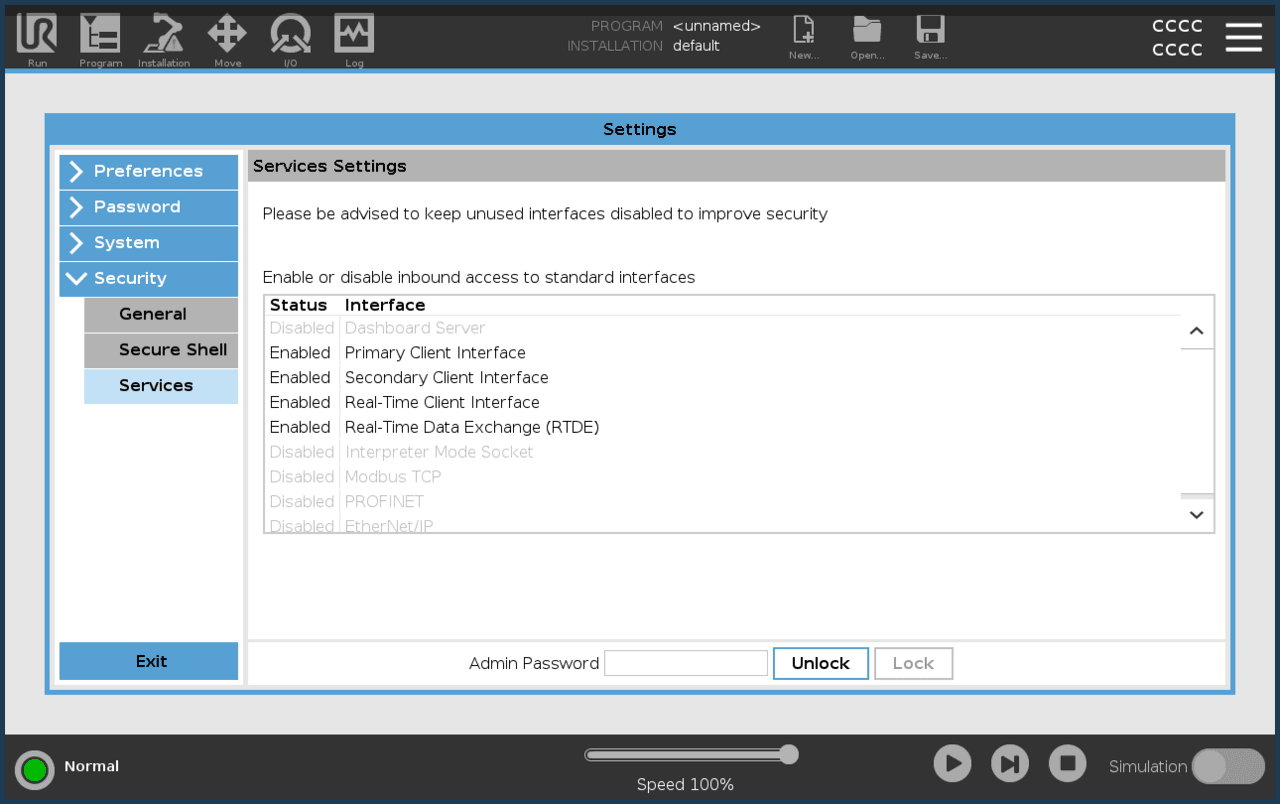Open the Program tab icon

[100, 35]
